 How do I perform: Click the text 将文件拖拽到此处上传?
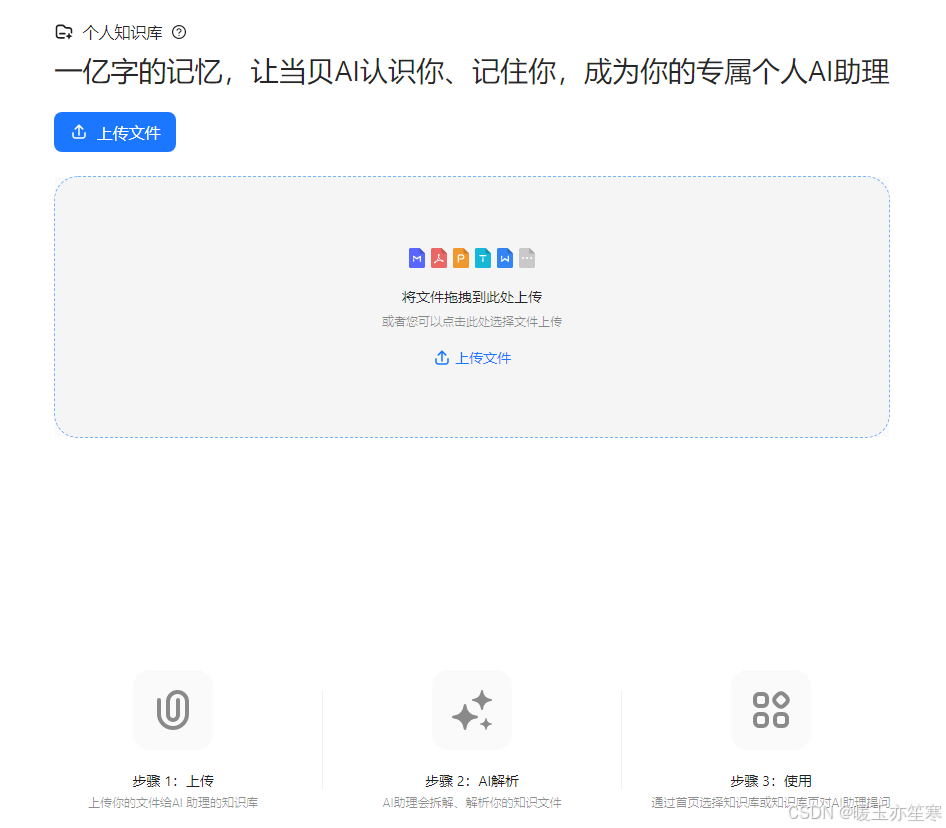coord(472,297)
